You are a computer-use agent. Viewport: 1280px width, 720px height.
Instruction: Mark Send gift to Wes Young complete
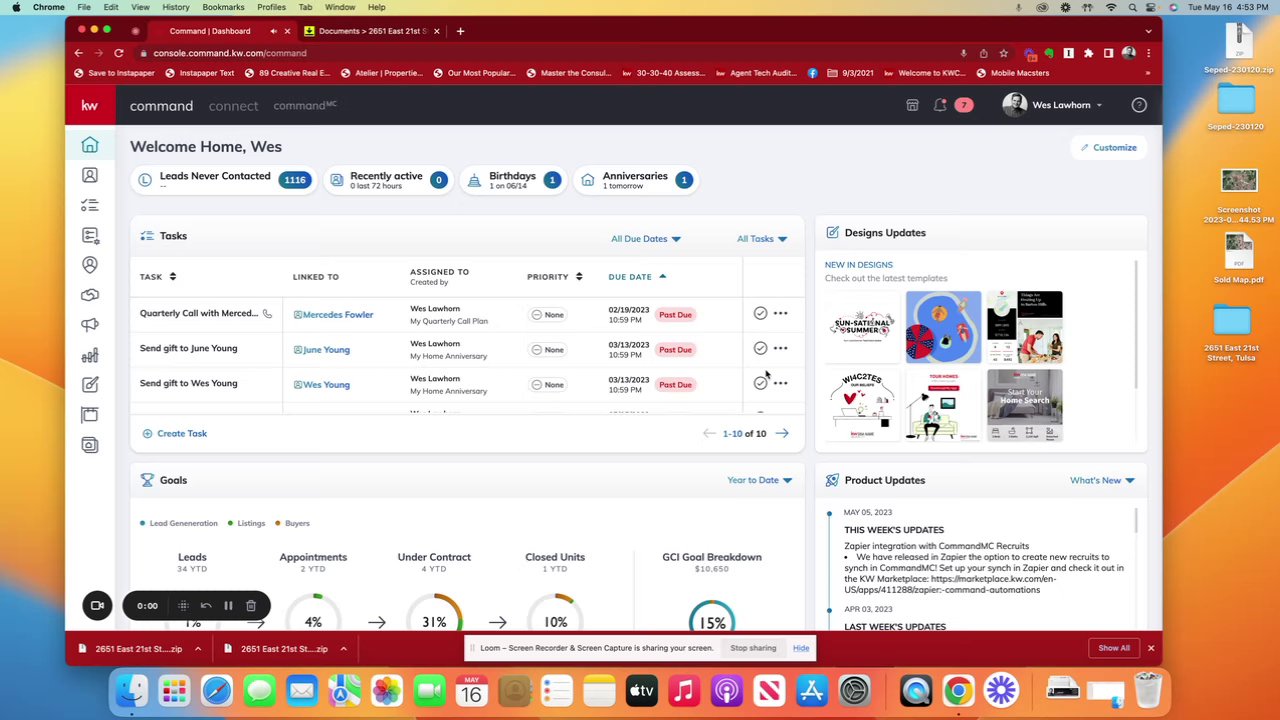(x=760, y=383)
